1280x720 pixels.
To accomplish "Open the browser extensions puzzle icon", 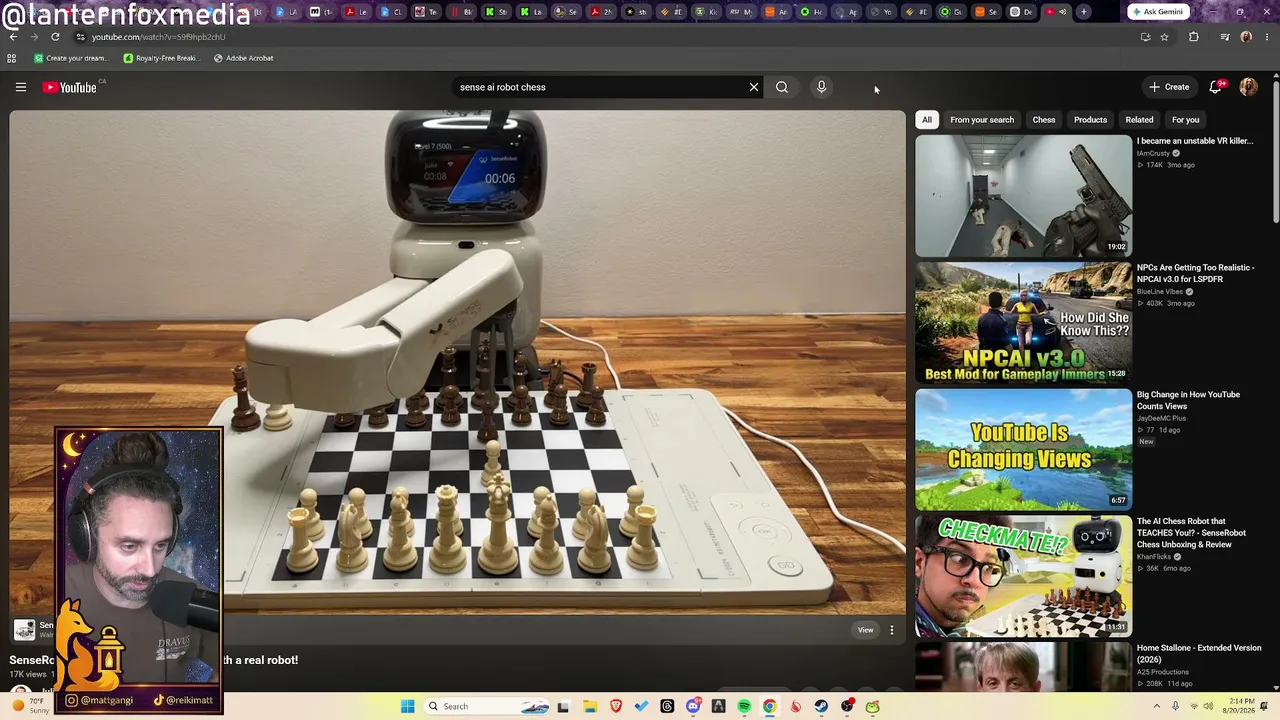I will coord(1194,37).
